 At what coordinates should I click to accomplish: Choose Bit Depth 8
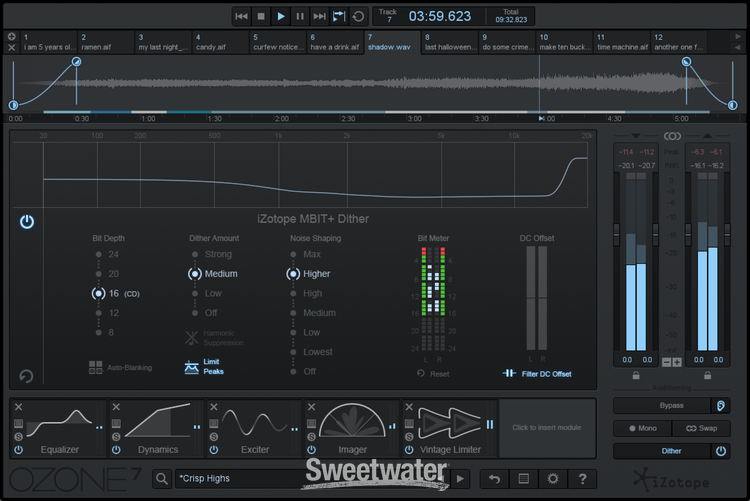pos(106,332)
